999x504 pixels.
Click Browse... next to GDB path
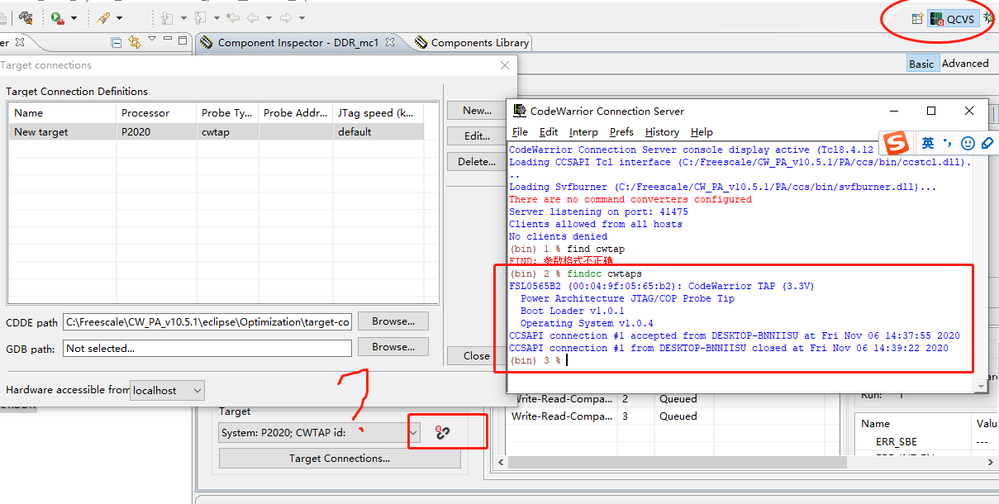point(393,347)
